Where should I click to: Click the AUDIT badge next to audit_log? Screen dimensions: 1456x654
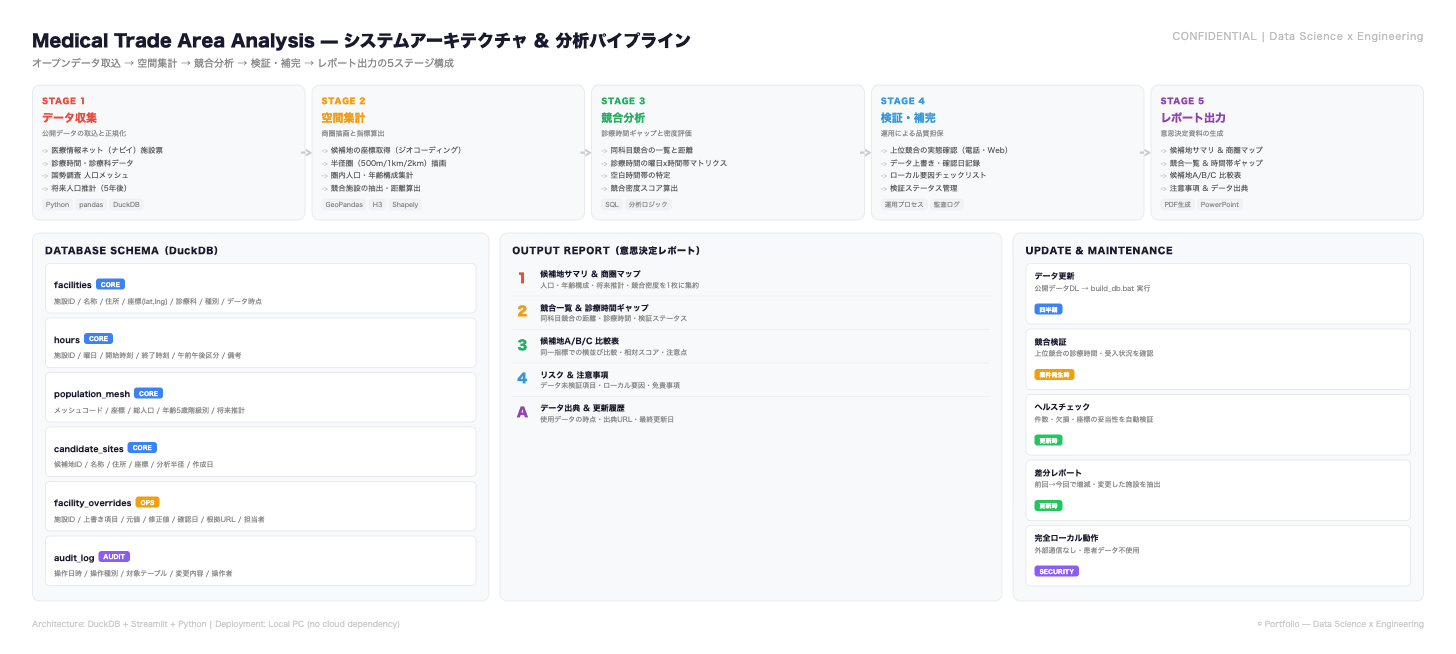click(x=114, y=557)
